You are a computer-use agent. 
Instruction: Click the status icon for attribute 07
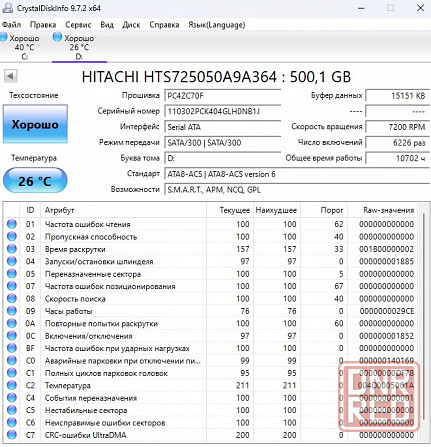pyautogui.click(x=12, y=286)
